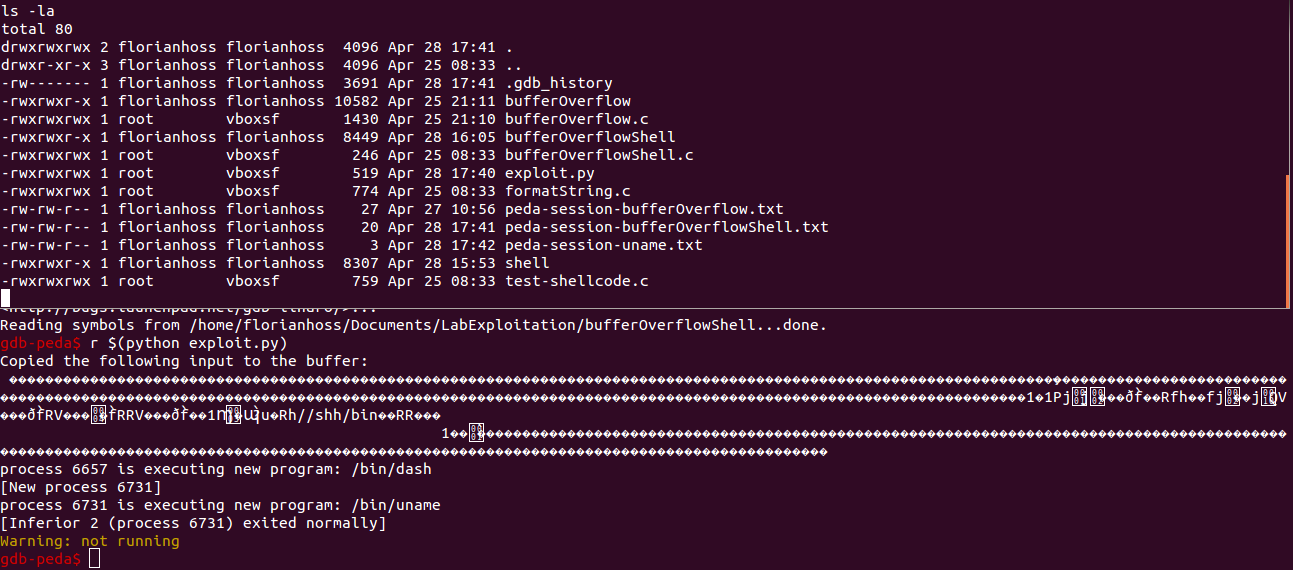Click the exploit.py filename in listing

(550, 173)
